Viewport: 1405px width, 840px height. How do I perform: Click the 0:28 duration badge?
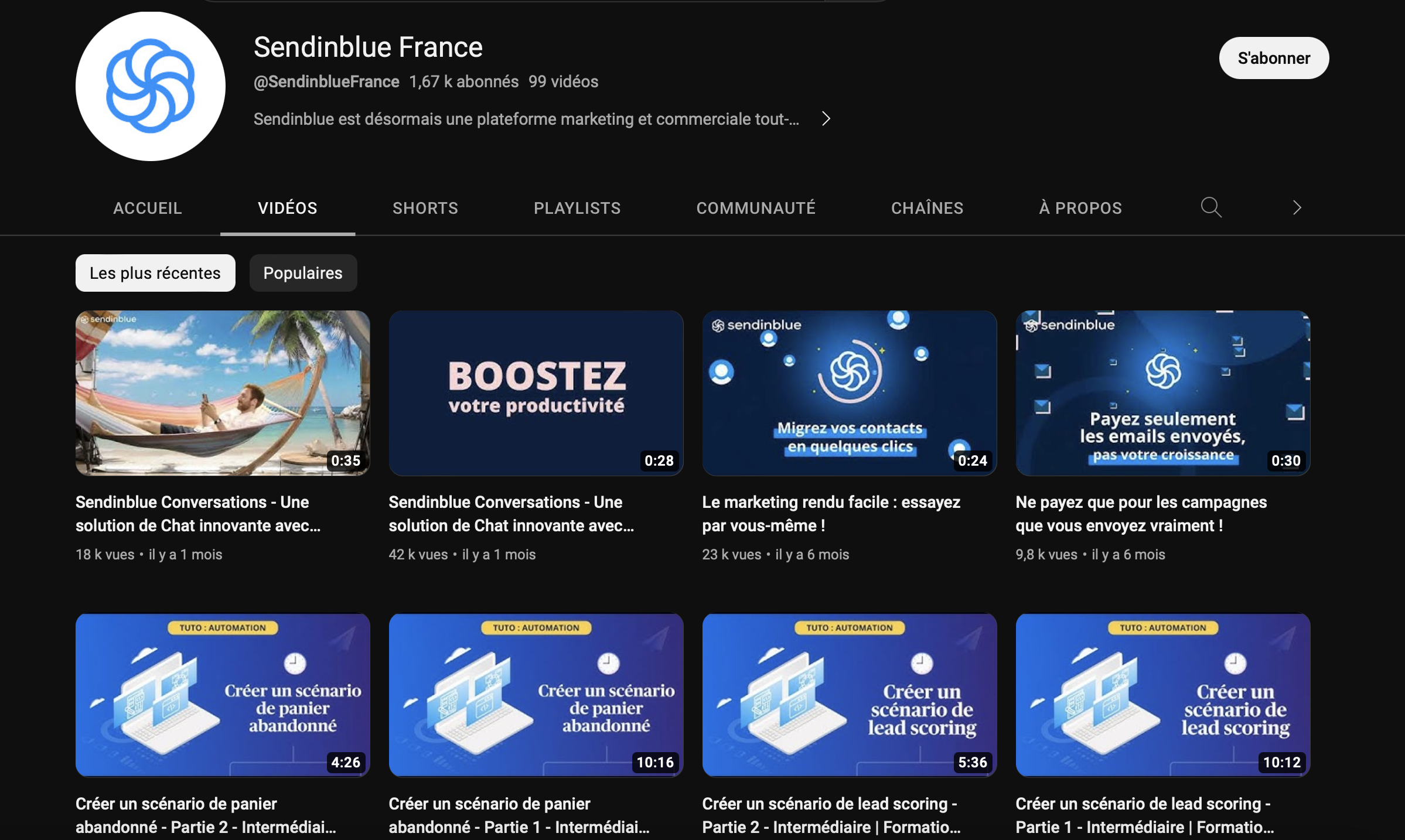tap(659, 460)
